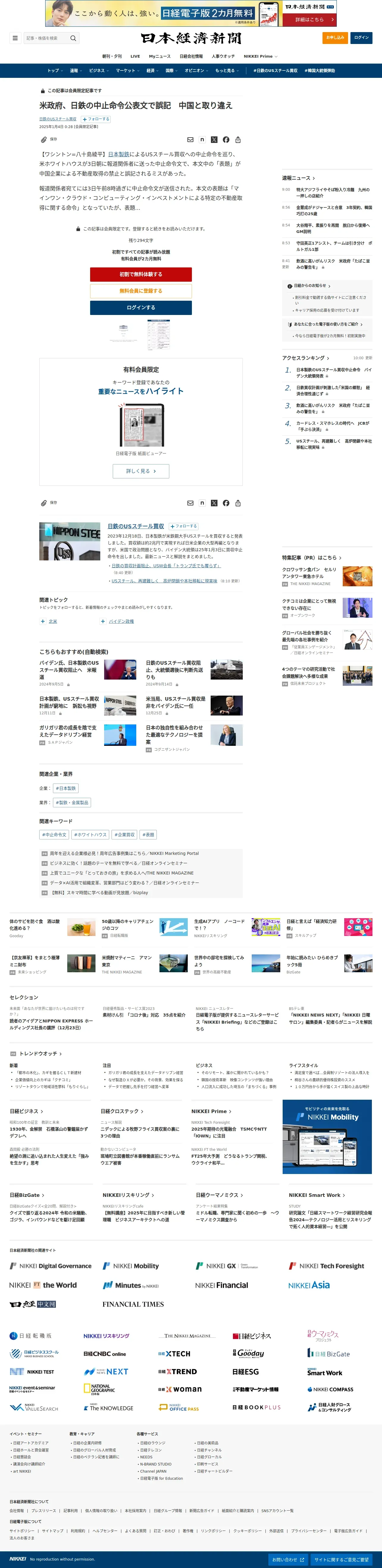Click the paperclip save icon below the membership promo box
The width and height of the screenshot is (382, 1568).
[x=44, y=503]
